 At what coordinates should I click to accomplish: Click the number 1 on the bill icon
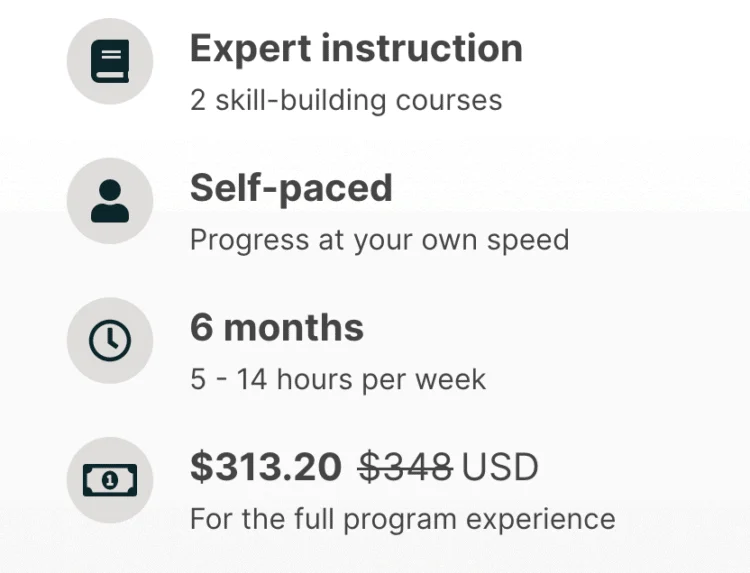(110, 480)
